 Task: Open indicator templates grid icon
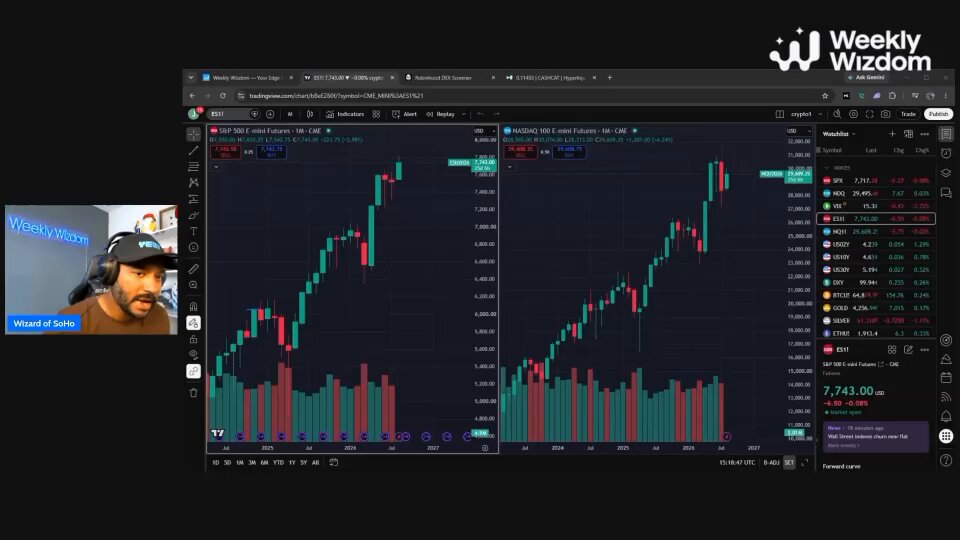[x=376, y=114]
